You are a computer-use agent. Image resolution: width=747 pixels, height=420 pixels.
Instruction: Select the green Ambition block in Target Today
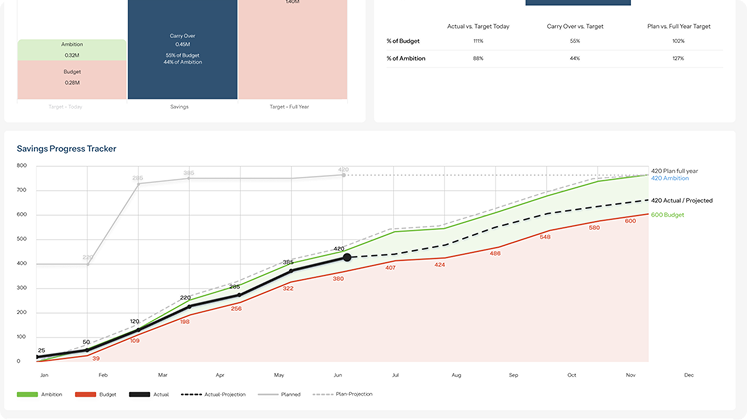pos(72,50)
